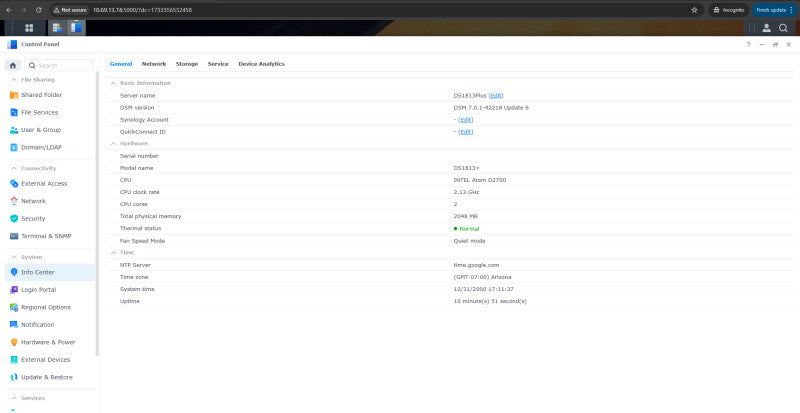This screenshot has width=800, height=413.
Task: Click the Not secure site badge
Action: coord(71,10)
